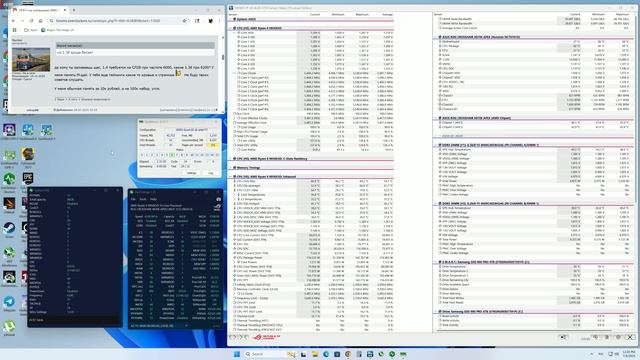Open File Explorer from the taskbar
640x360 pixels.
[x=315, y=354]
